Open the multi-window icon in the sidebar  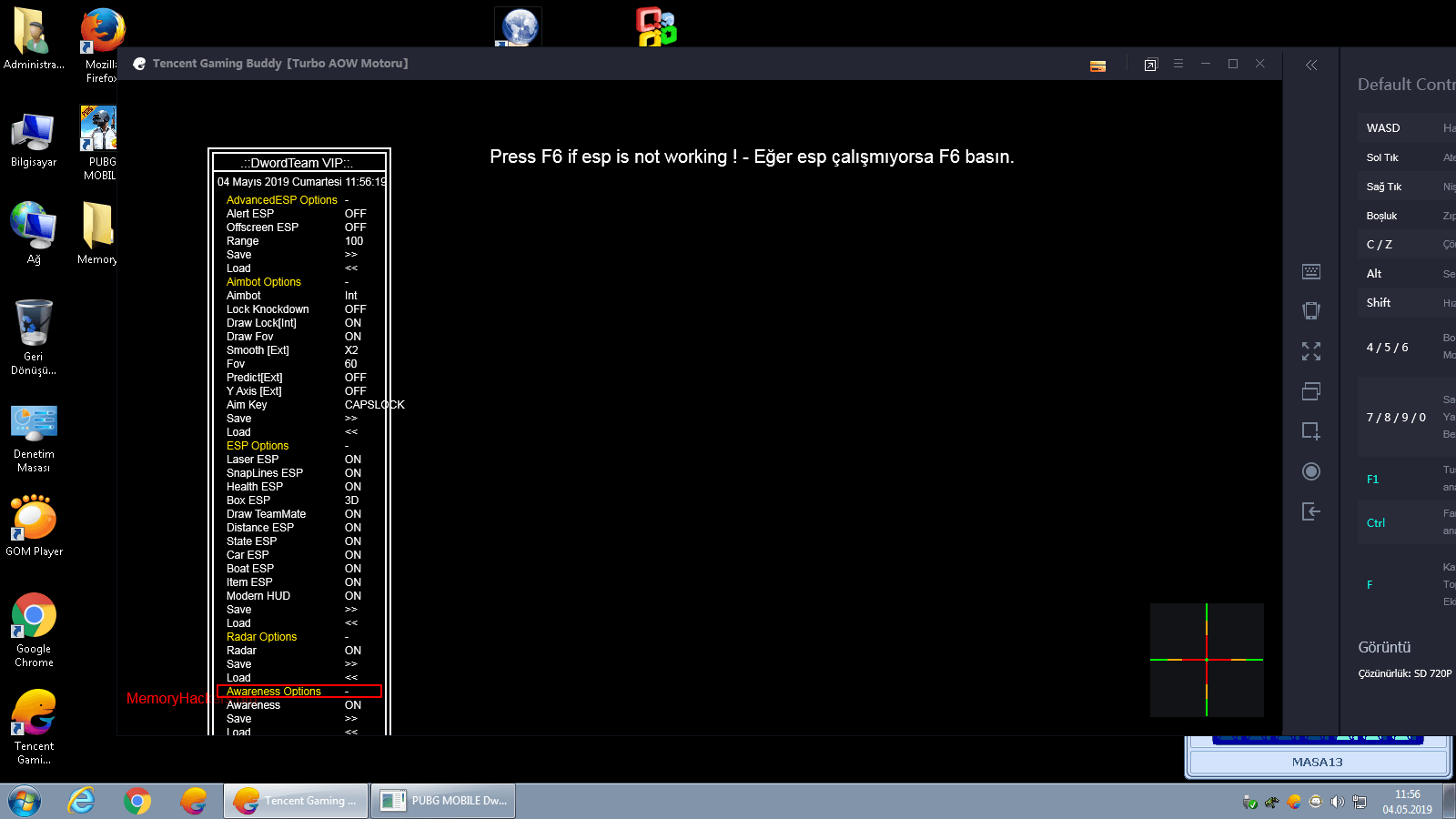pos(1311,391)
